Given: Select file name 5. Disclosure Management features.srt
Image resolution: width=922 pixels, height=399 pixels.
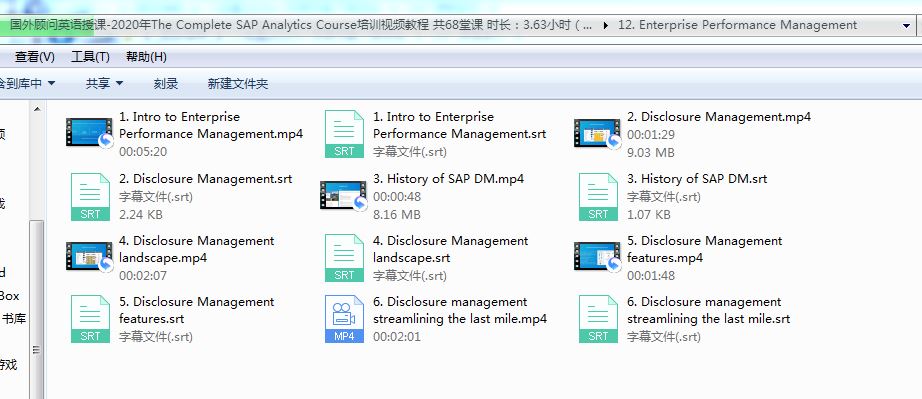Looking at the screenshot, I should coord(196,310).
